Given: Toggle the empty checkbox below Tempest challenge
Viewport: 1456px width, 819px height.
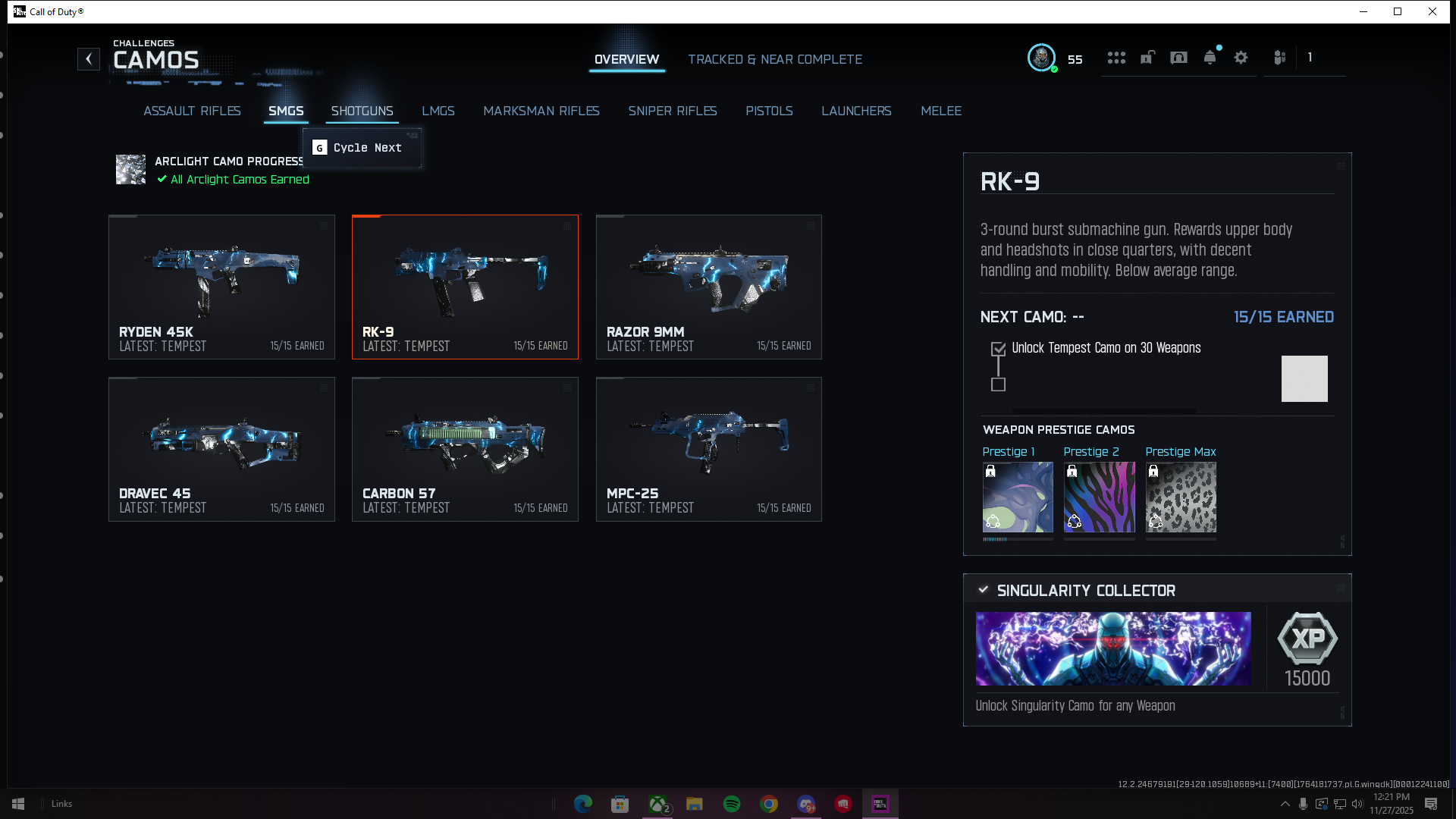Looking at the screenshot, I should pos(998,384).
